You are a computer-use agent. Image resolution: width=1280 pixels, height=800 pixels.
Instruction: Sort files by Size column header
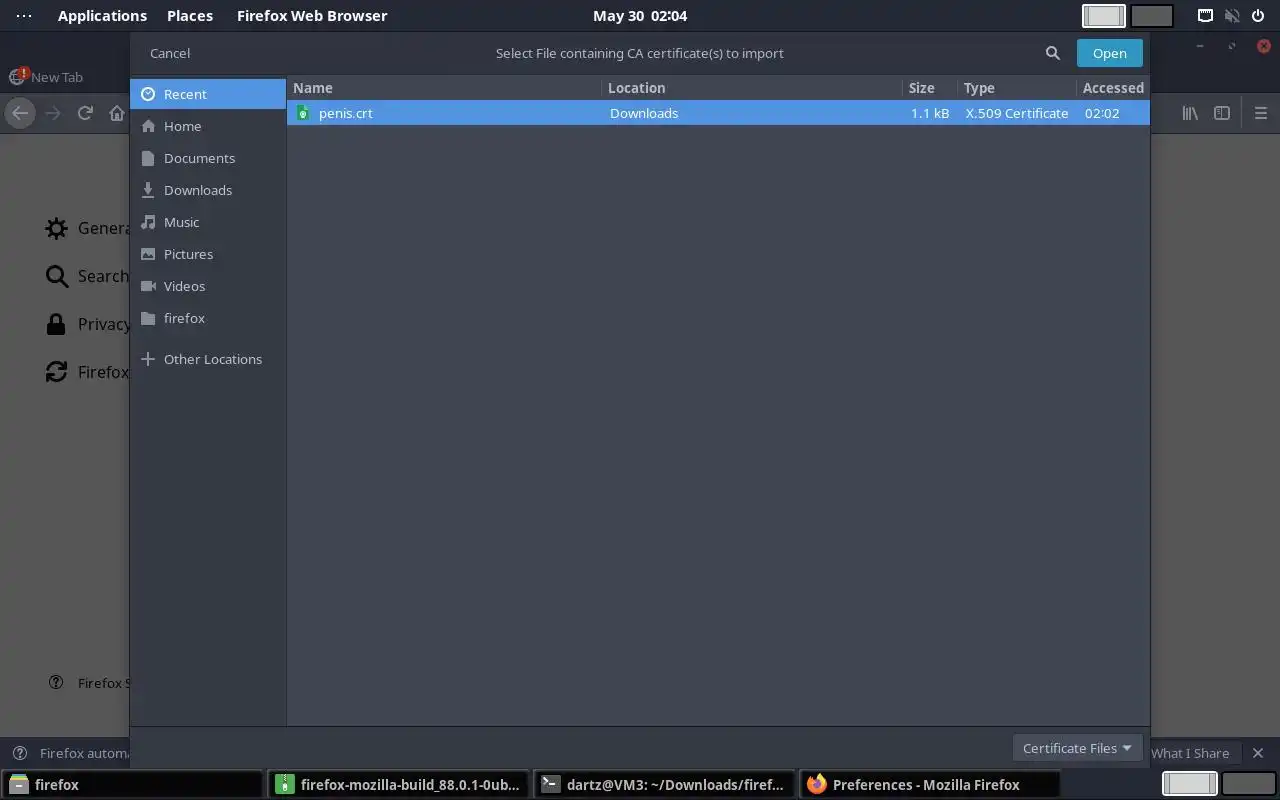pos(930,88)
